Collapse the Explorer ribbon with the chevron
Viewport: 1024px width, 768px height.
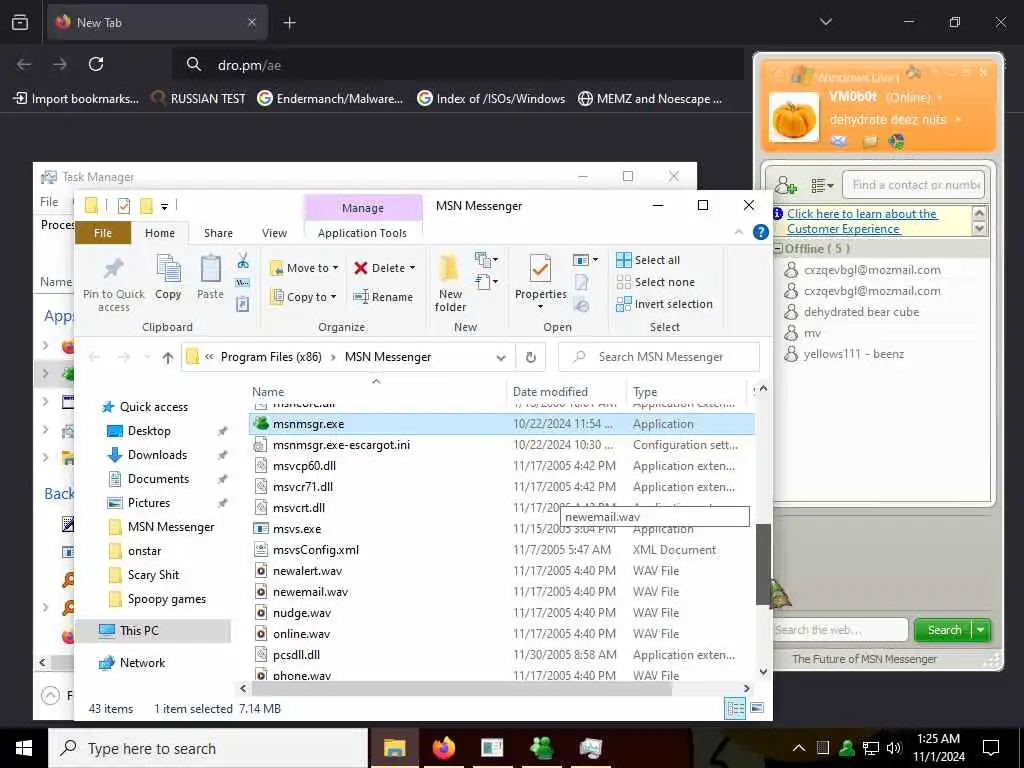point(739,232)
